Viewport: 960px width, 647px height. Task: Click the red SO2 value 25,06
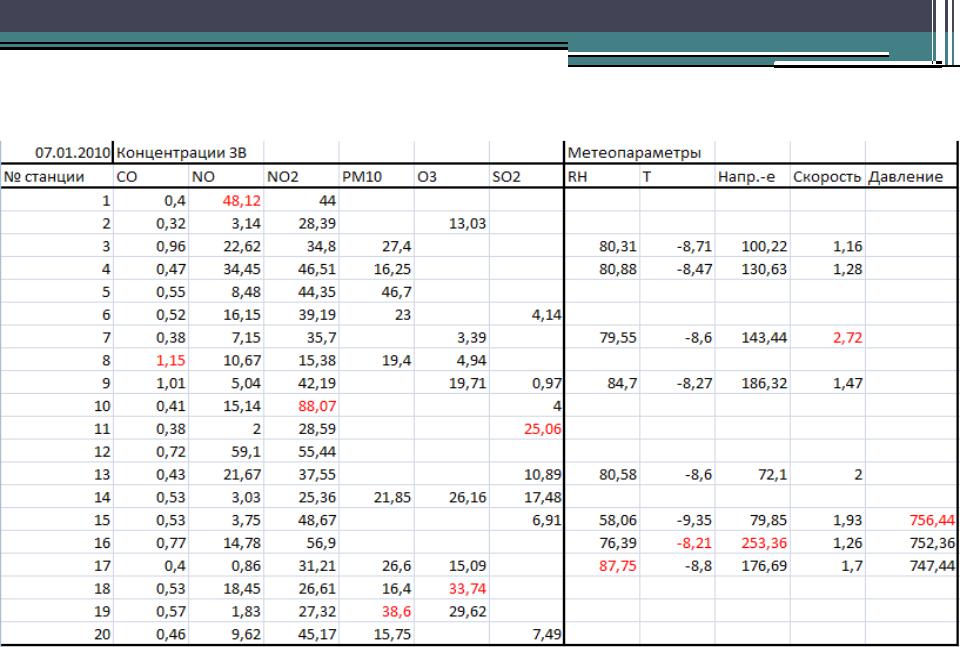[542, 429]
